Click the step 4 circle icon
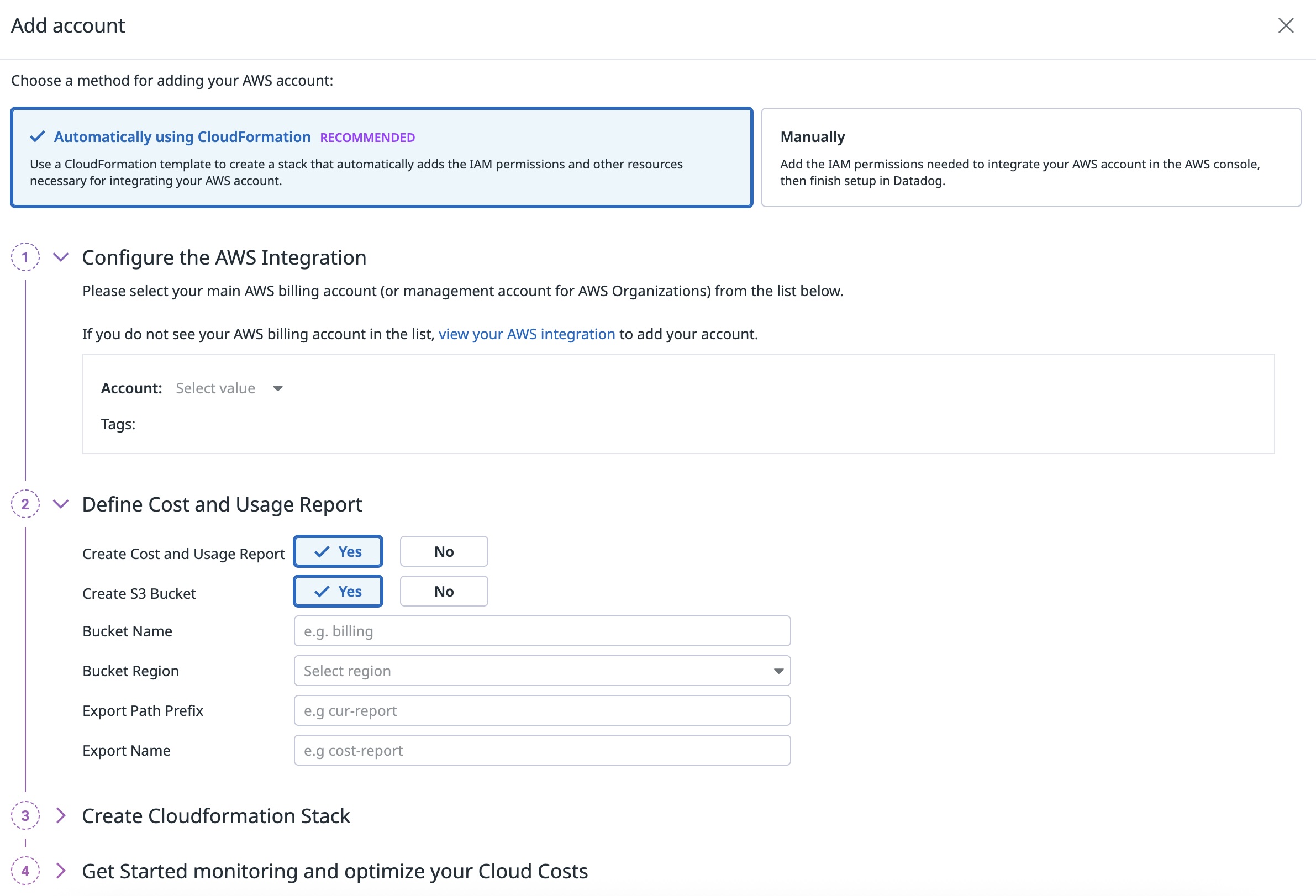This screenshot has height=896, width=1316. pyautogui.click(x=25, y=871)
